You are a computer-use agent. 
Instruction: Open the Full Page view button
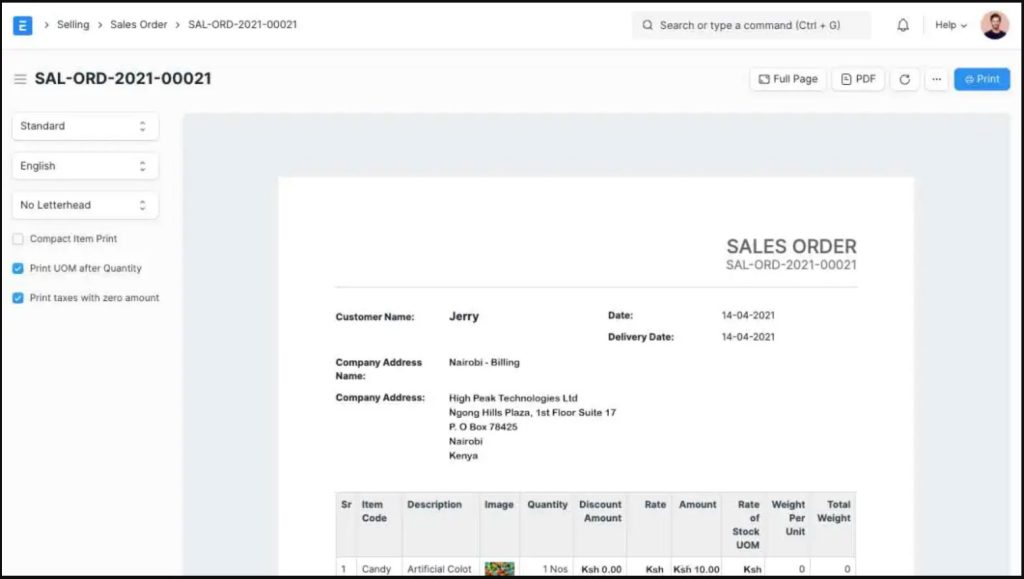788,79
